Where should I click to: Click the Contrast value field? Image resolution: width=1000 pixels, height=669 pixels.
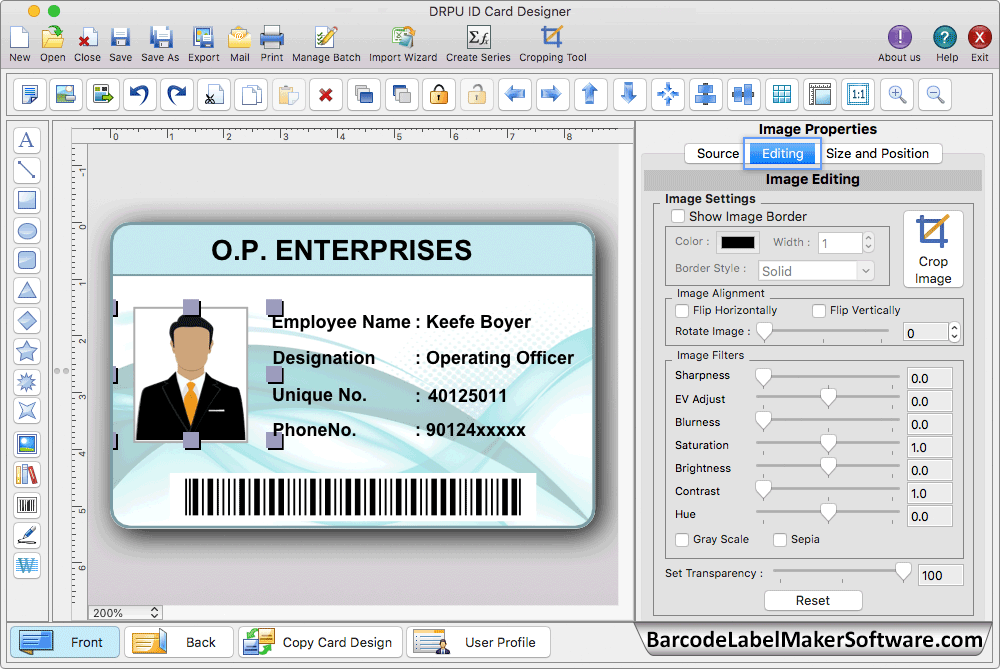pos(930,494)
